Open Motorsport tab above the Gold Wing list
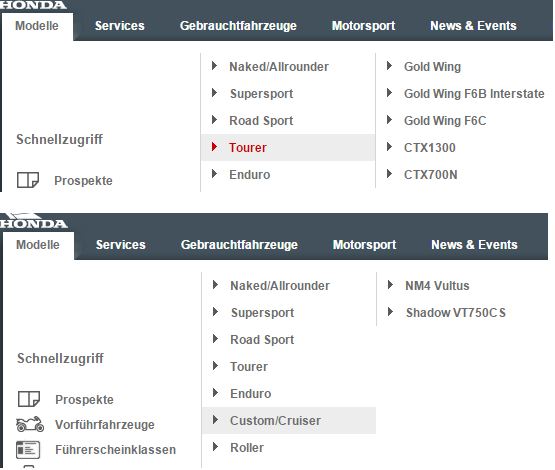 (363, 26)
